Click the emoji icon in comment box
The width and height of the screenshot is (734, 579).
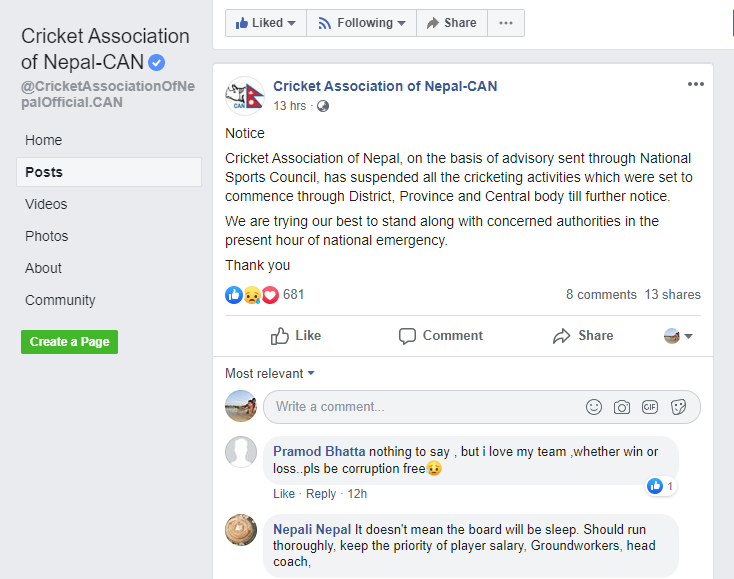coord(594,407)
